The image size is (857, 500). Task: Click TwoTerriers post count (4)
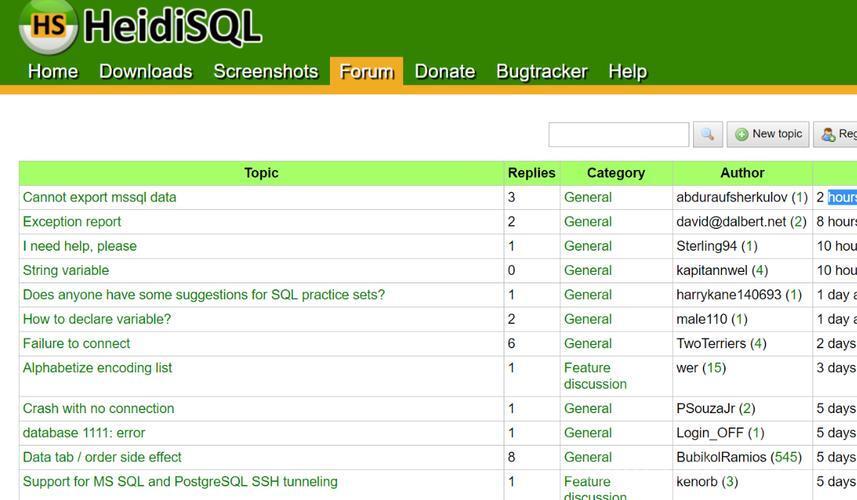(x=758, y=343)
